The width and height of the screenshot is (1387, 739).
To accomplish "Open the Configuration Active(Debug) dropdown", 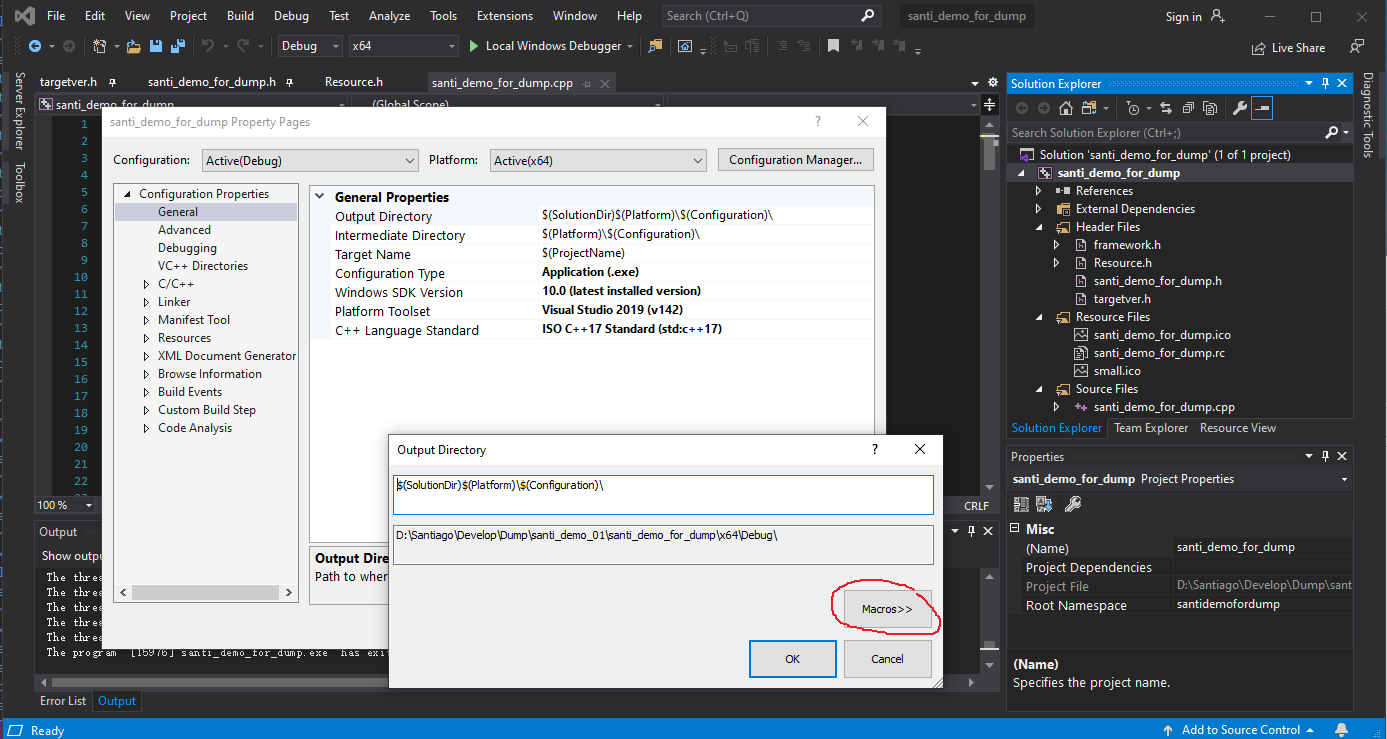I will pyautogui.click(x=310, y=160).
